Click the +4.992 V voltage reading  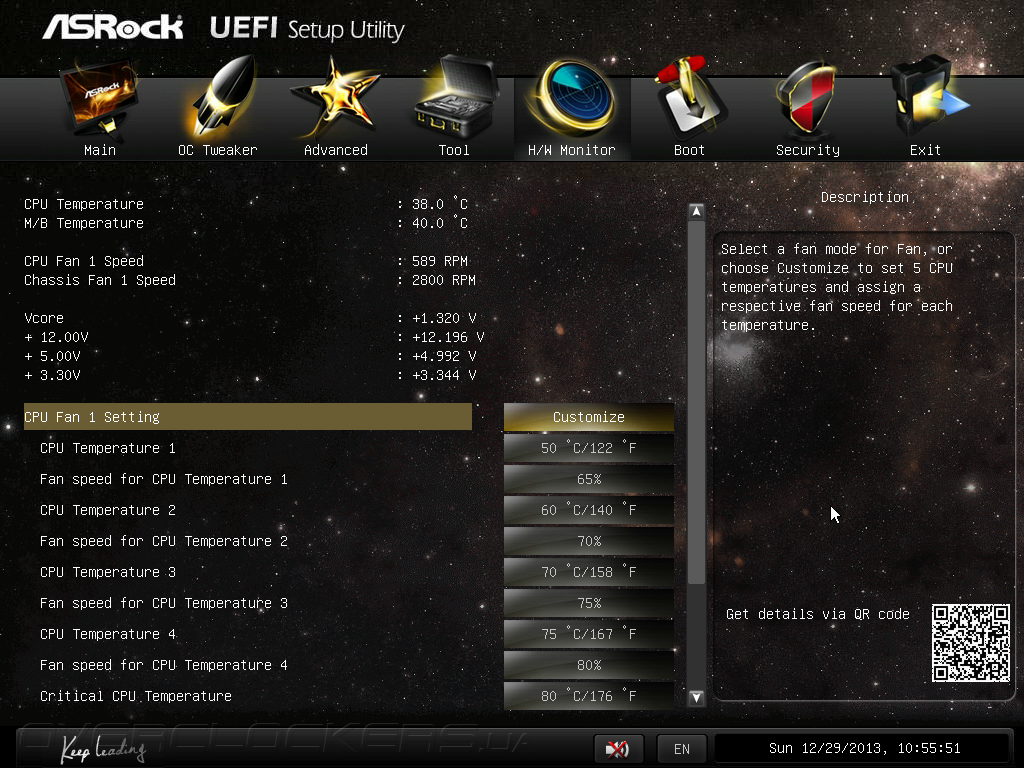[444, 356]
